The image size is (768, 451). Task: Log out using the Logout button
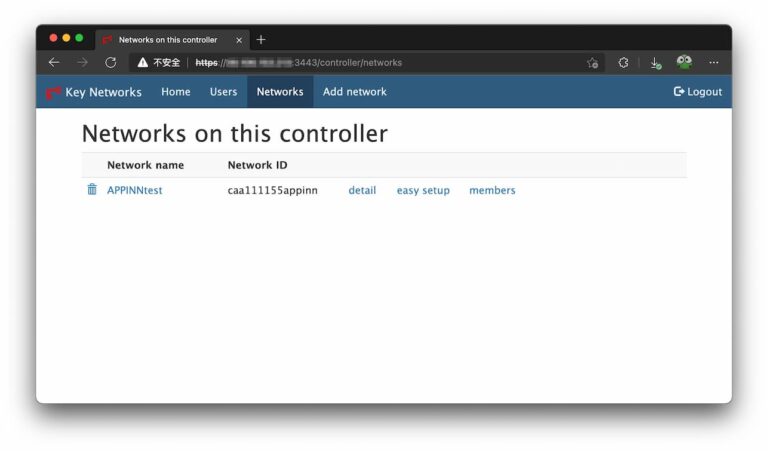(698, 92)
